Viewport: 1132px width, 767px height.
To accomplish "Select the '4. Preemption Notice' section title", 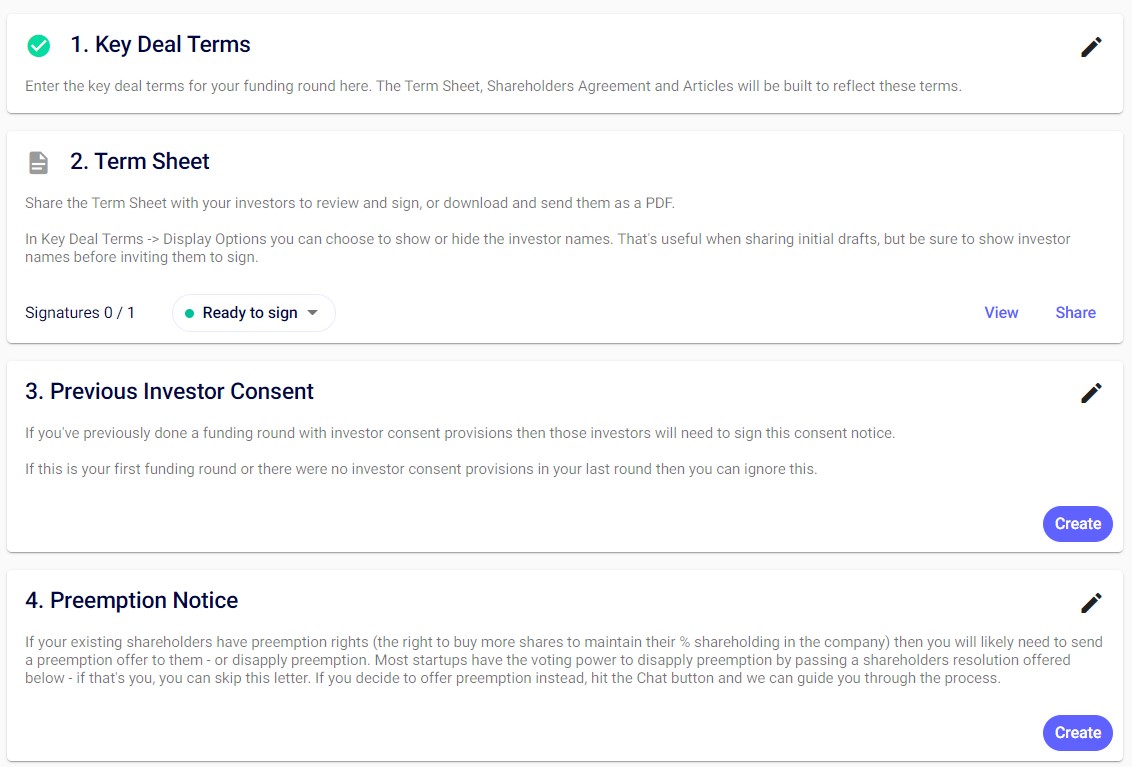I will 131,601.
